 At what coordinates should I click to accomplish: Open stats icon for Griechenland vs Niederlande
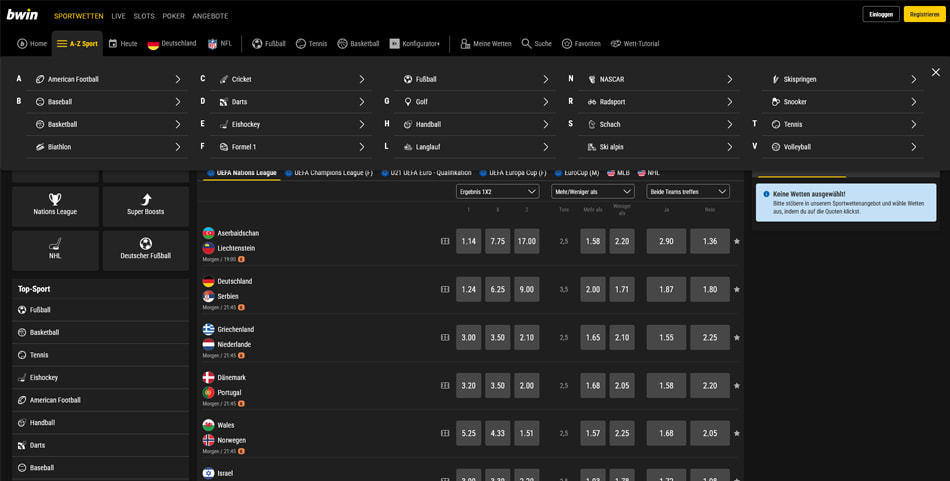click(445, 337)
